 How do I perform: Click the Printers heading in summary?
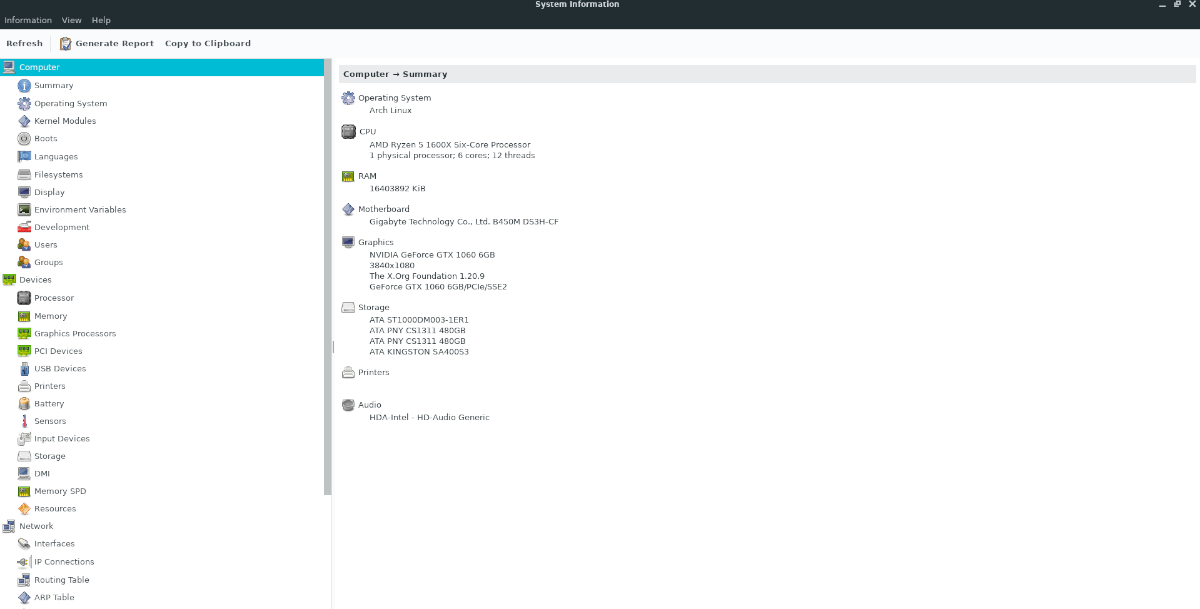[374, 372]
